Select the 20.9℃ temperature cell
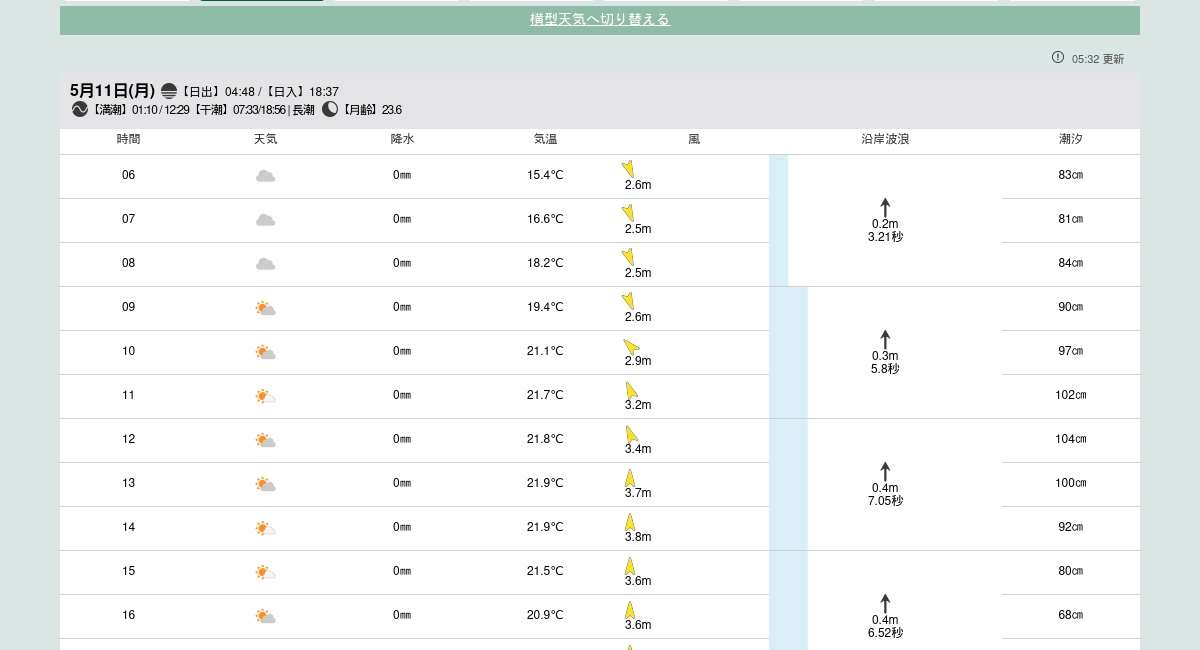The width and height of the screenshot is (1200, 650). 545,615
